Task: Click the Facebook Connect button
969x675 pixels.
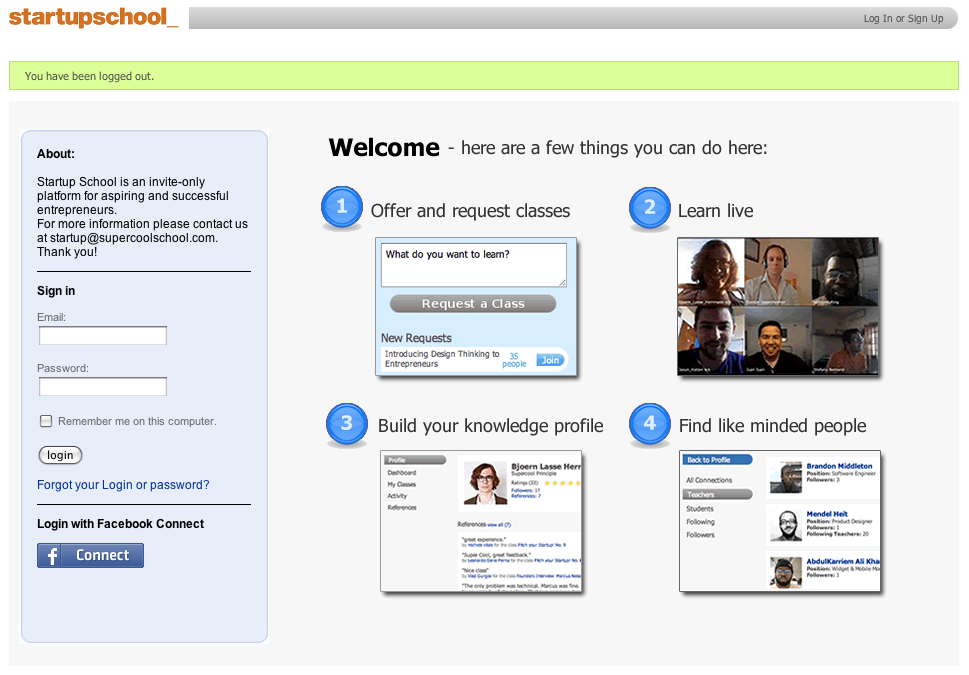Action: pos(90,555)
